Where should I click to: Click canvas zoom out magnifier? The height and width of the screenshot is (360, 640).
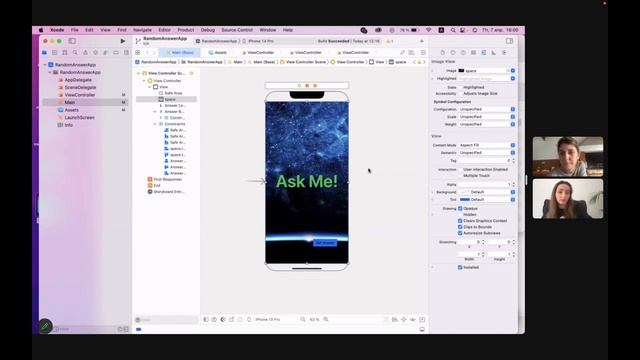click(x=303, y=320)
